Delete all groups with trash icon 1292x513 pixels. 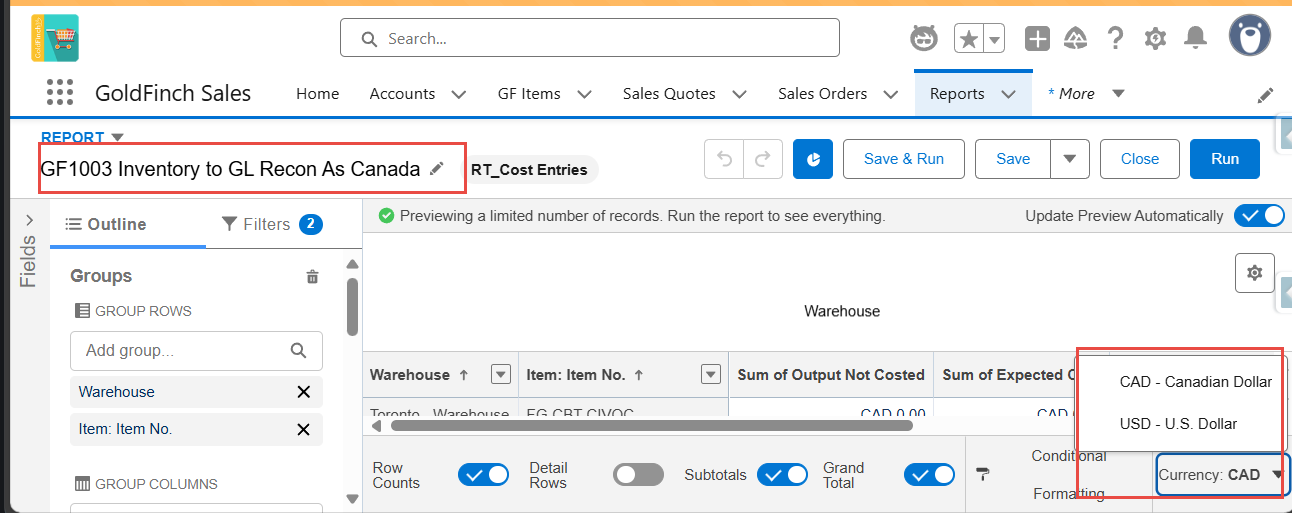pos(312,277)
